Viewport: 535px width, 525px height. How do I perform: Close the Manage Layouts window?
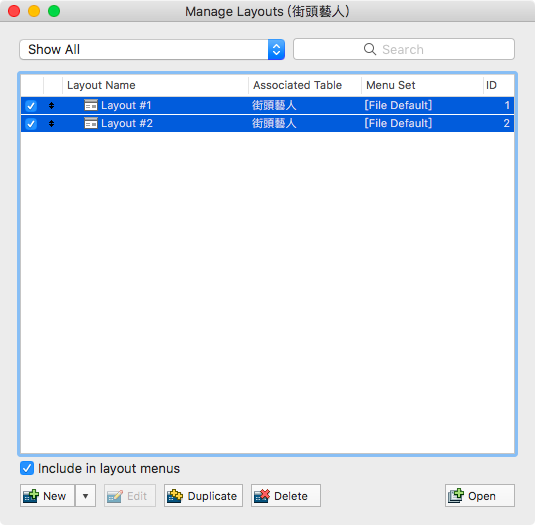[x=14, y=11]
